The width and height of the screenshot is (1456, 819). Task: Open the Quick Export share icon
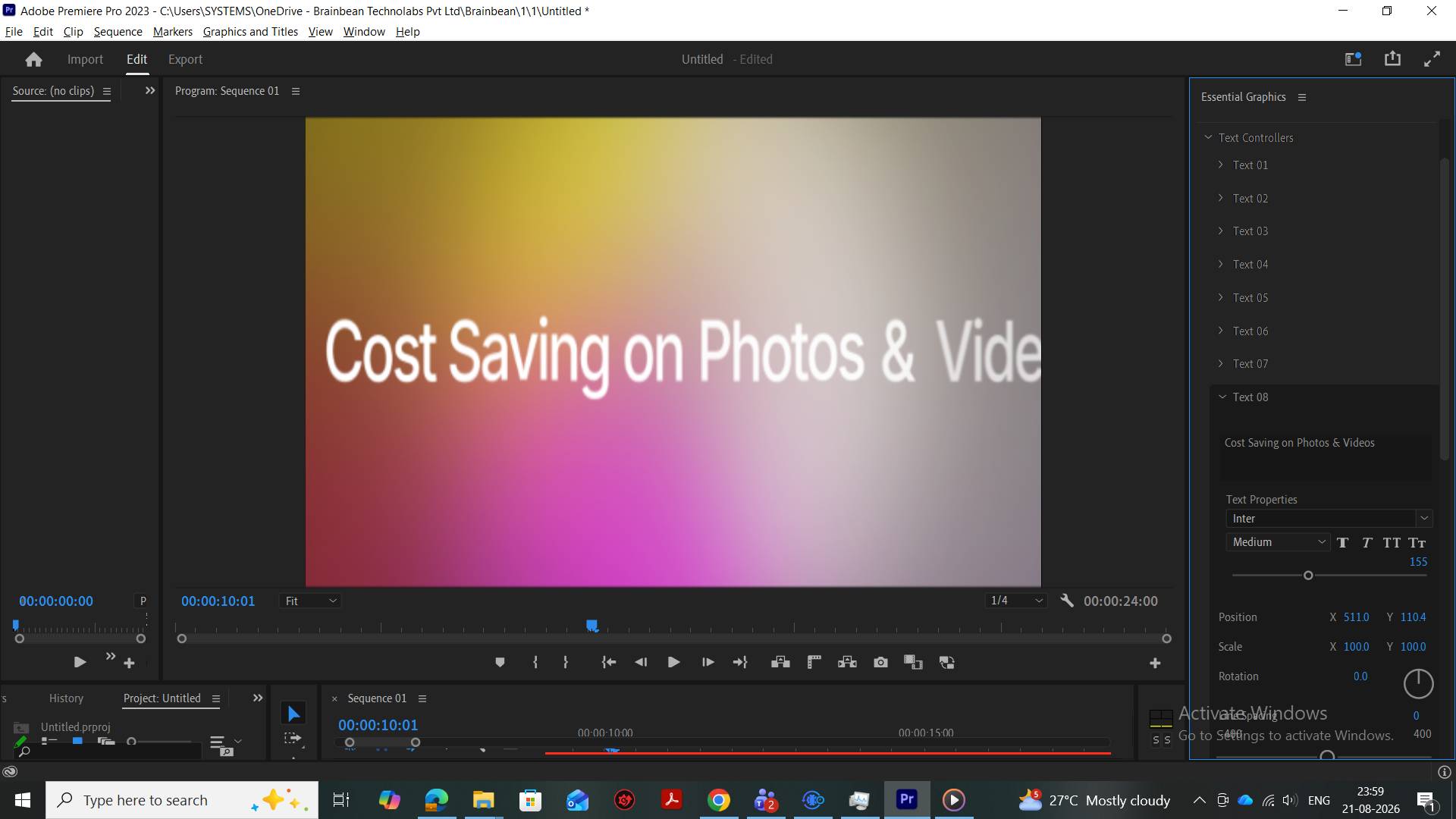click(1392, 58)
